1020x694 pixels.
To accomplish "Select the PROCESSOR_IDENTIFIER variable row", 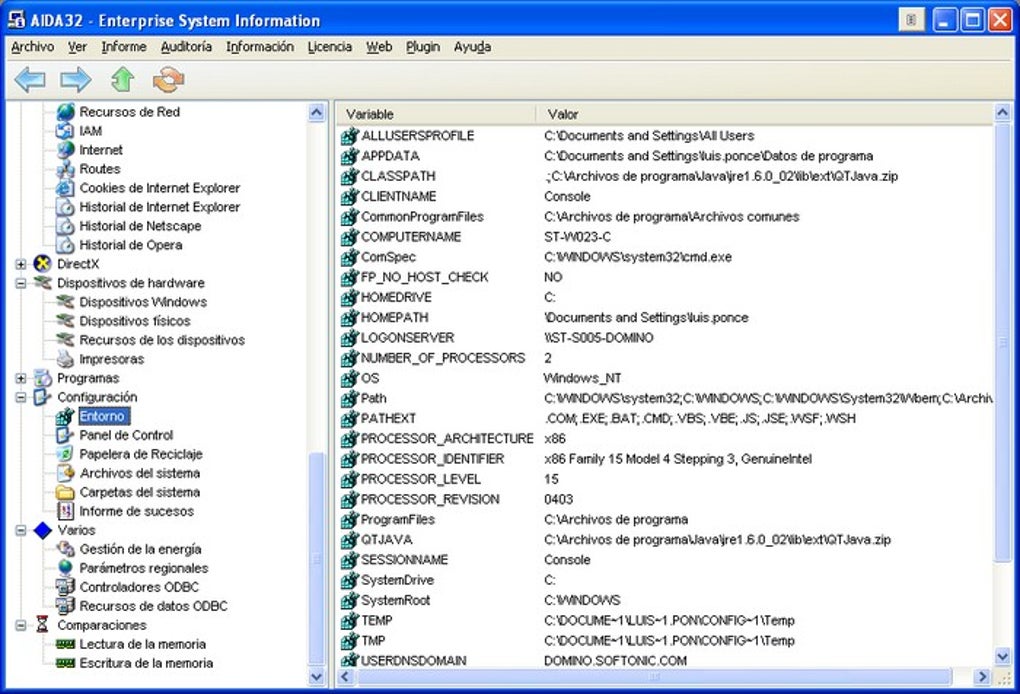I will 432,459.
